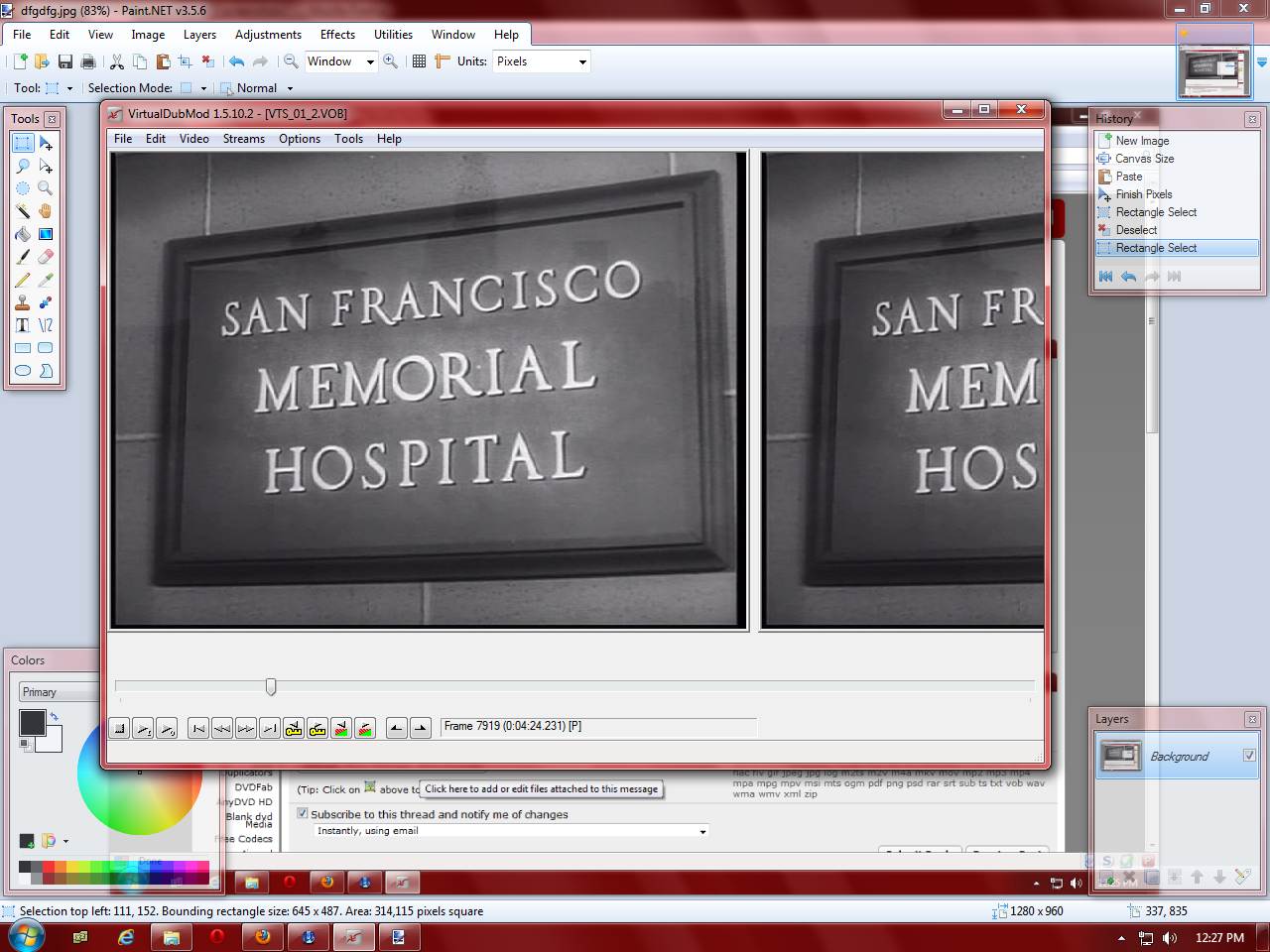This screenshot has width=1270, height=952.
Task: Select the Ellipse Select tool
Action: pos(23,188)
